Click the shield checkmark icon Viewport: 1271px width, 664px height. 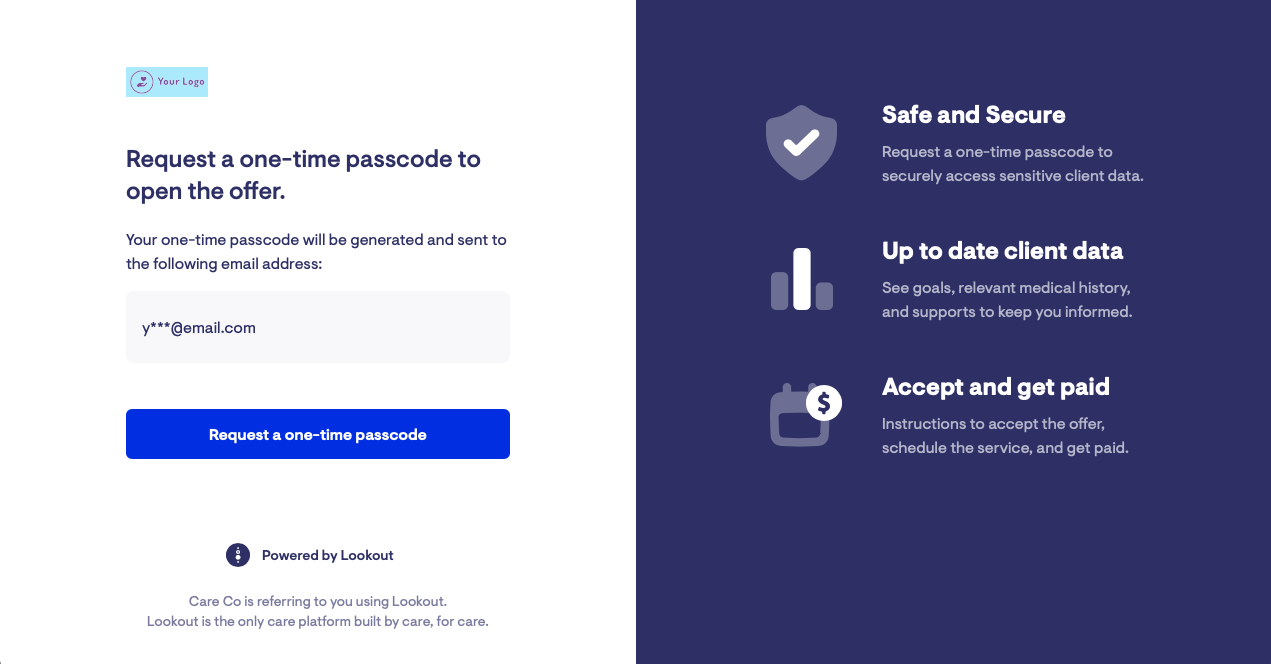tap(801, 142)
